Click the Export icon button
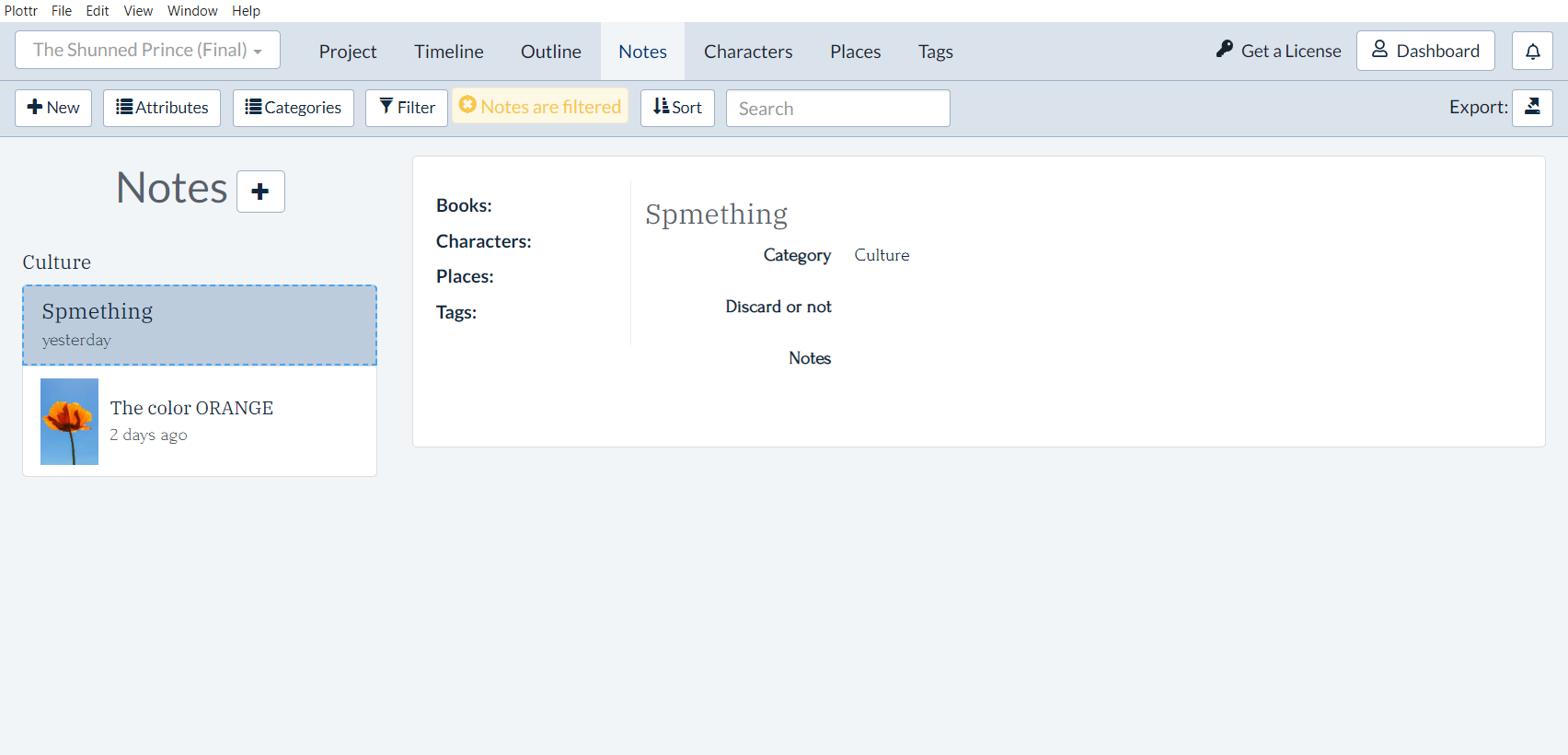1568x755 pixels. (x=1532, y=108)
